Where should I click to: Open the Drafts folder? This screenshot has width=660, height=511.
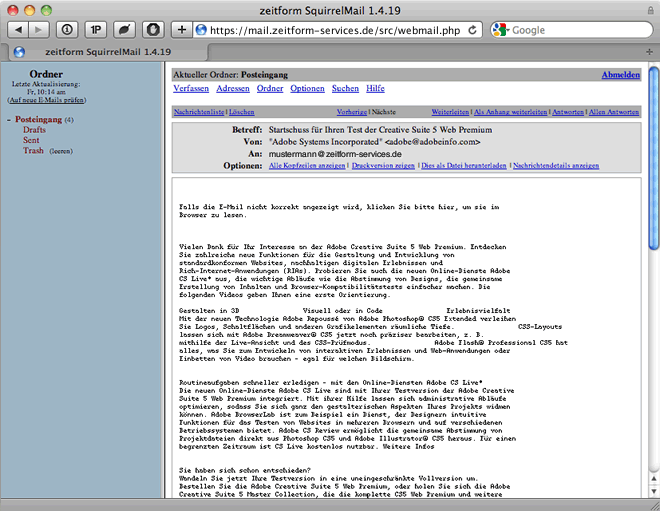point(35,130)
